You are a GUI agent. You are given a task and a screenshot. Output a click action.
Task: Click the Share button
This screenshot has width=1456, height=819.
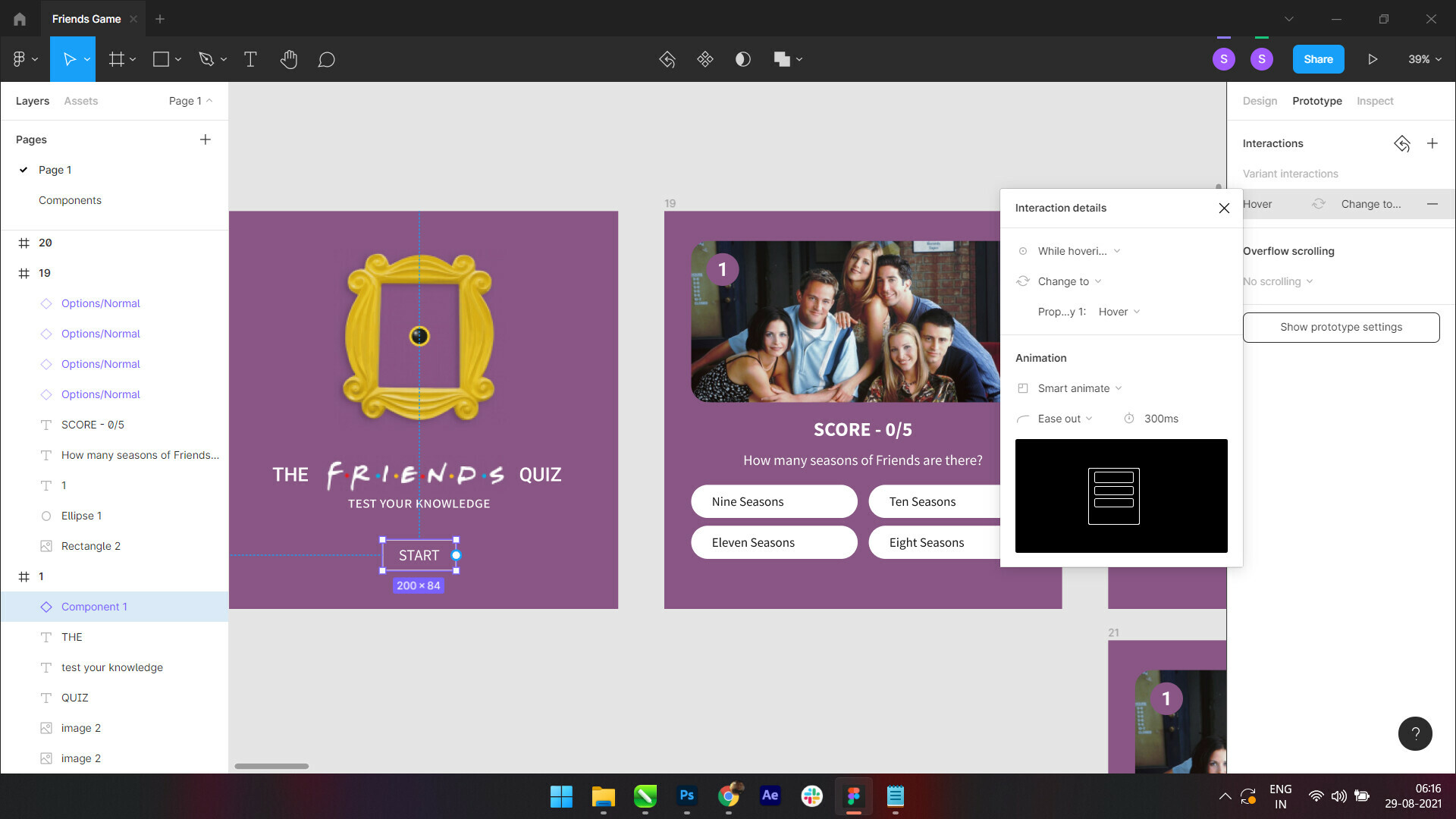pyautogui.click(x=1318, y=59)
